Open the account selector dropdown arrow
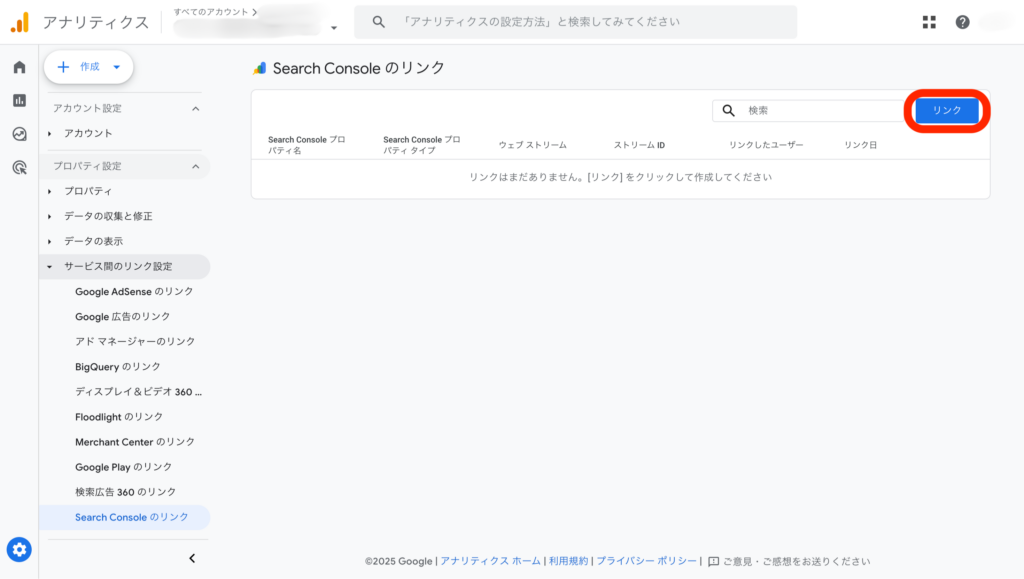The height and width of the screenshot is (579, 1024). point(334,28)
